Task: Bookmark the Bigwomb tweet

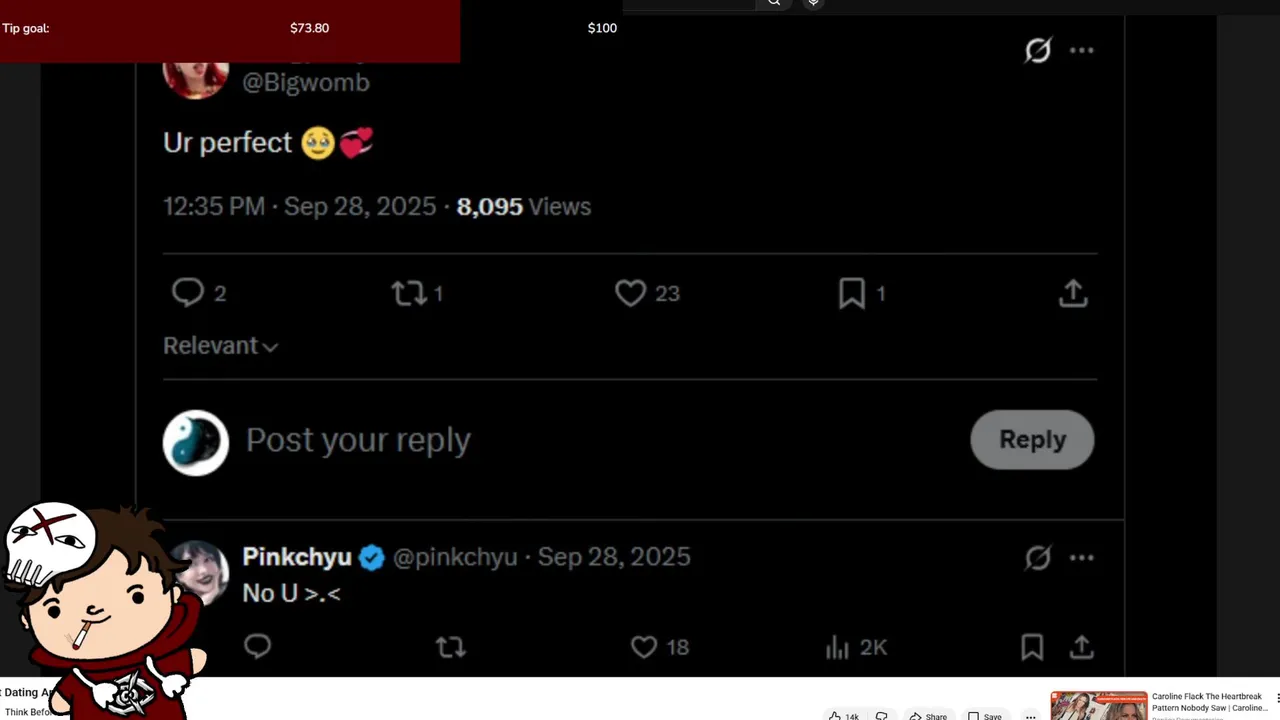Action: pyautogui.click(x=852, y=293)
